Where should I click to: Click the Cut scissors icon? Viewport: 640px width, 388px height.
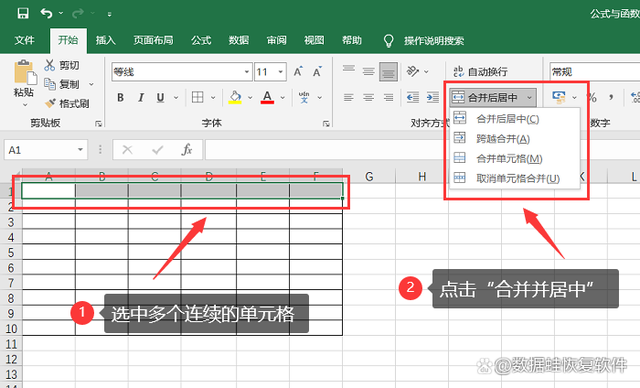click(x=50, y=65)
